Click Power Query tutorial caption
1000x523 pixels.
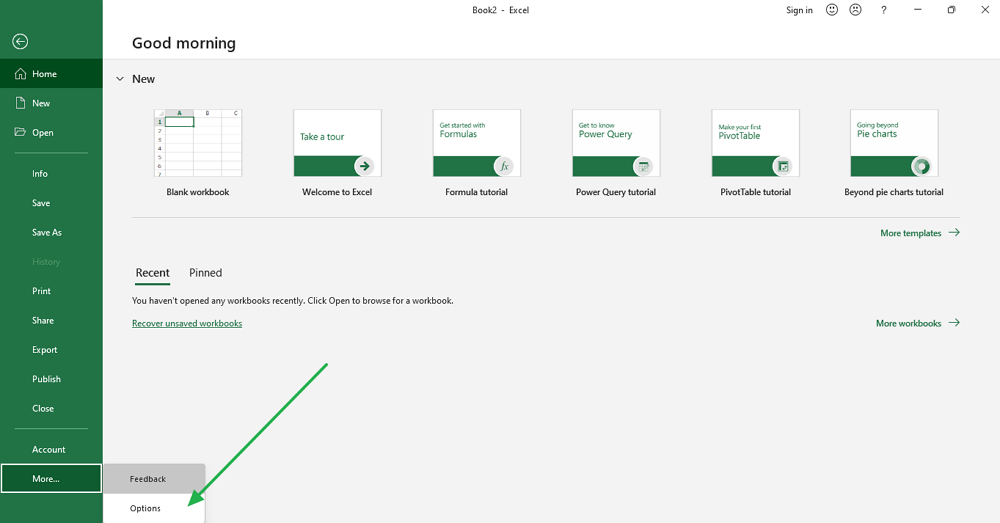pyautogui.click(x=616, y=192)
